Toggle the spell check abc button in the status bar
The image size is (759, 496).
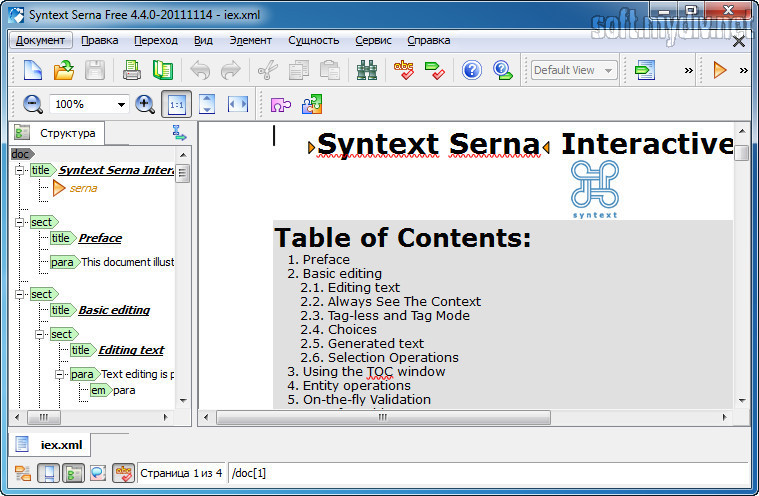[x=123, y=473]
